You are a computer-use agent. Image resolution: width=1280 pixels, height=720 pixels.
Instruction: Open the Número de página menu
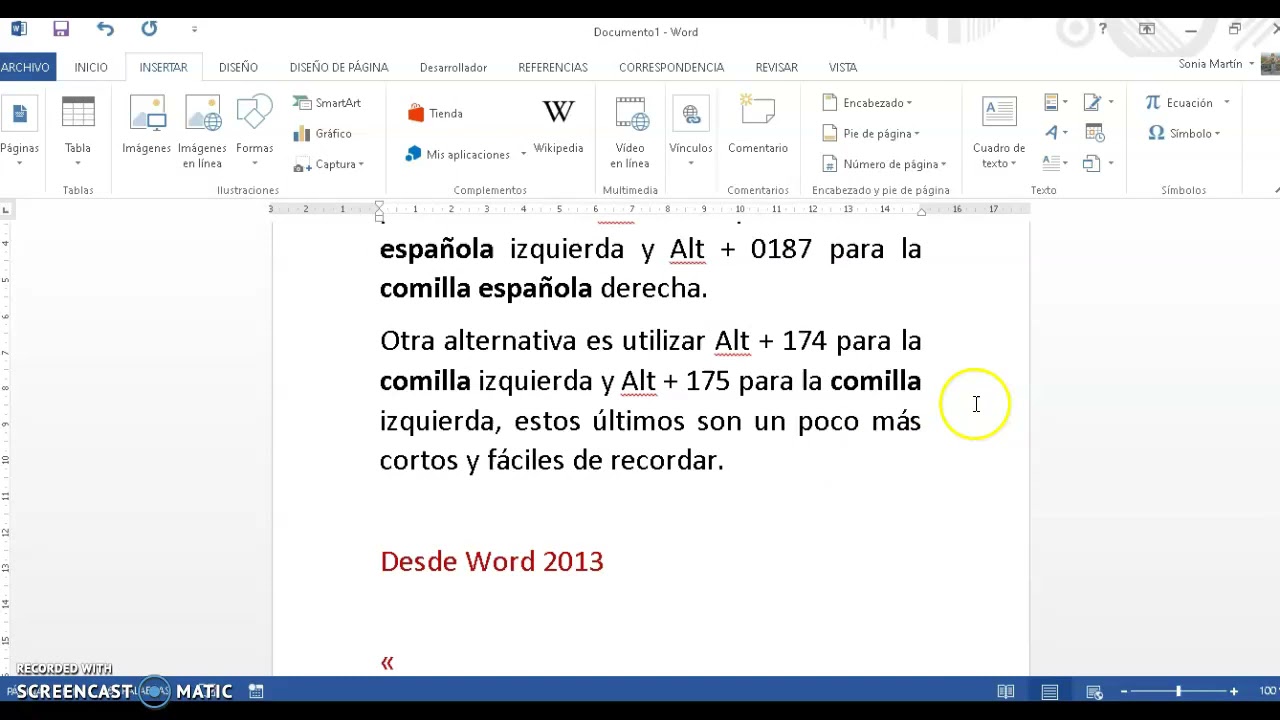point(884,164)
